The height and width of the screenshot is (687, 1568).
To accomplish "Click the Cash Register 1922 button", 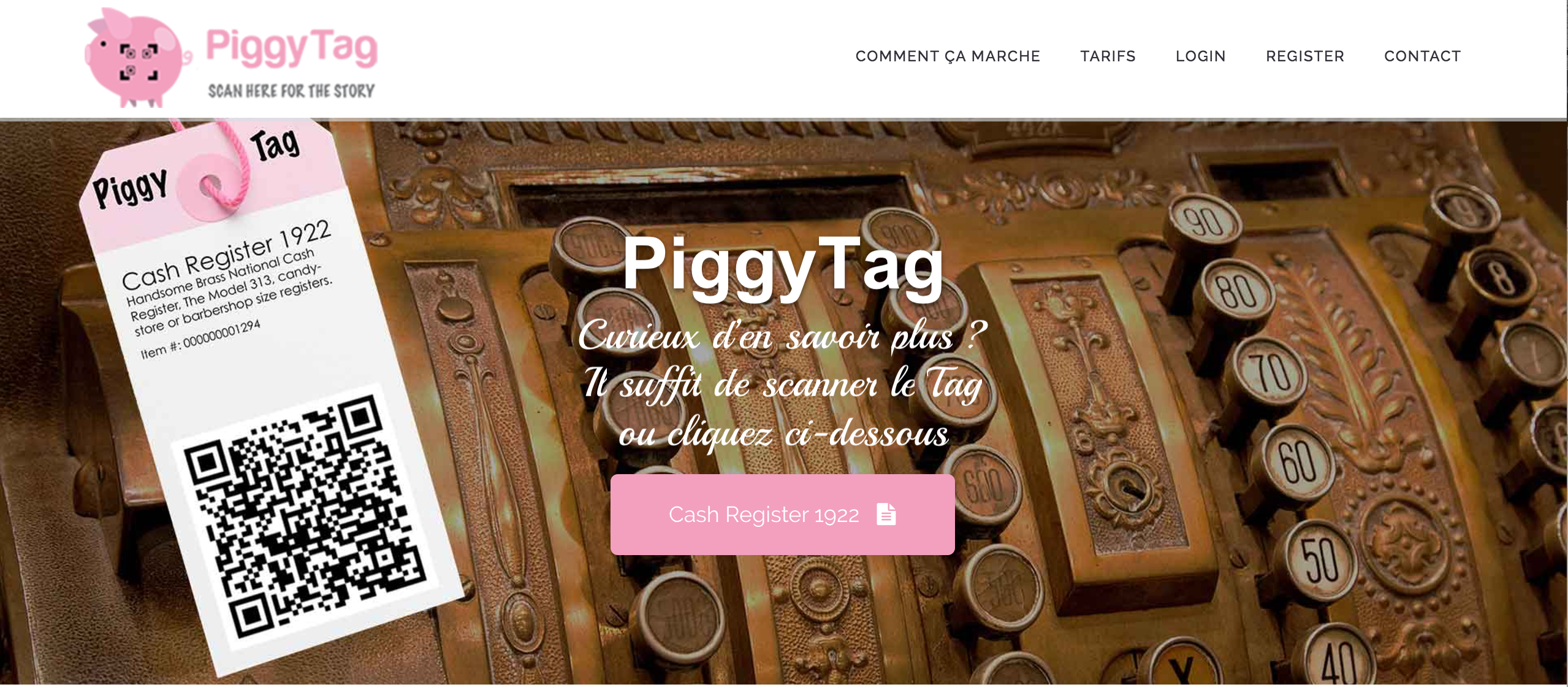I will coord(782,514).
